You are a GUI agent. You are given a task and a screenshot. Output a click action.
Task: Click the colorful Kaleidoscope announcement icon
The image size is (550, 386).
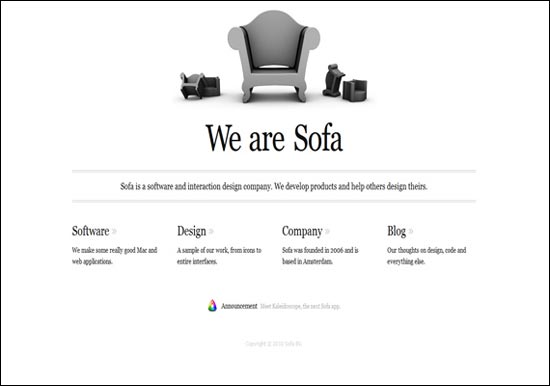(212, 306)
